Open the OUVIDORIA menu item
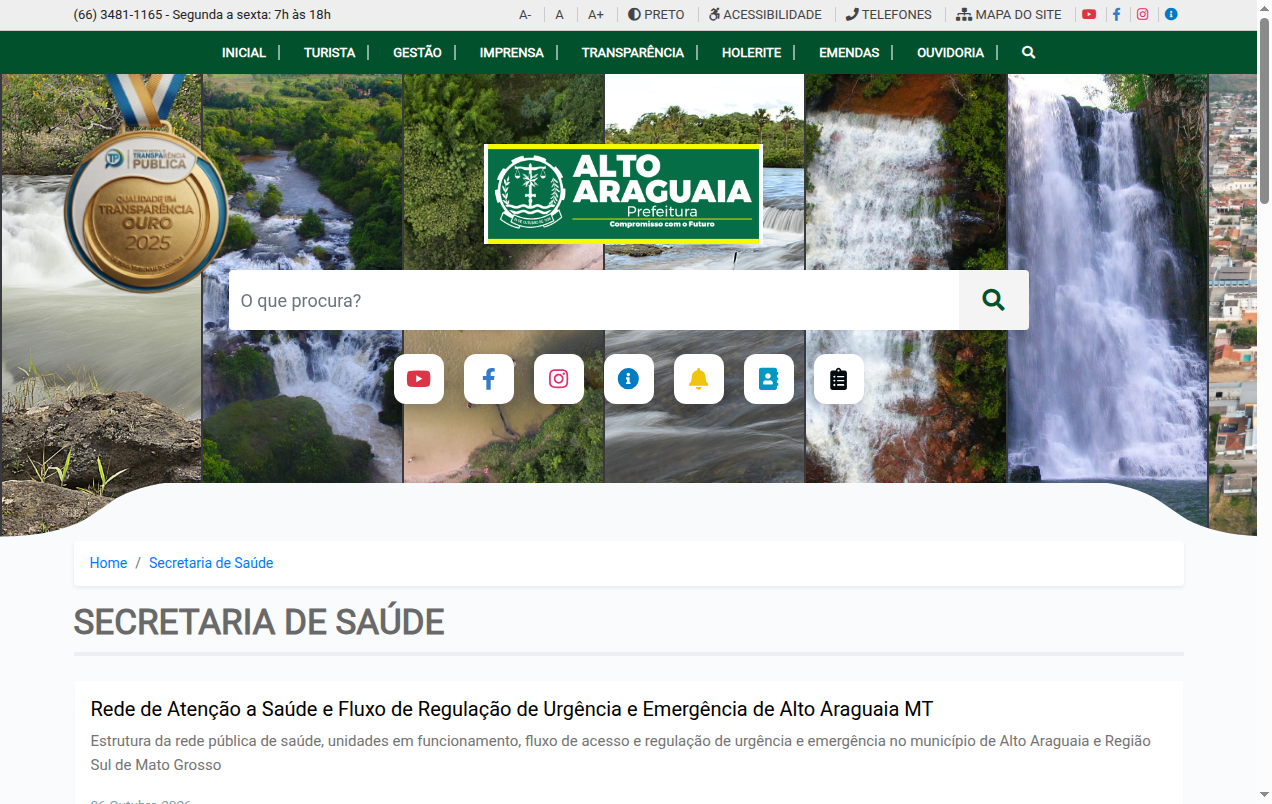 (950, 52)
